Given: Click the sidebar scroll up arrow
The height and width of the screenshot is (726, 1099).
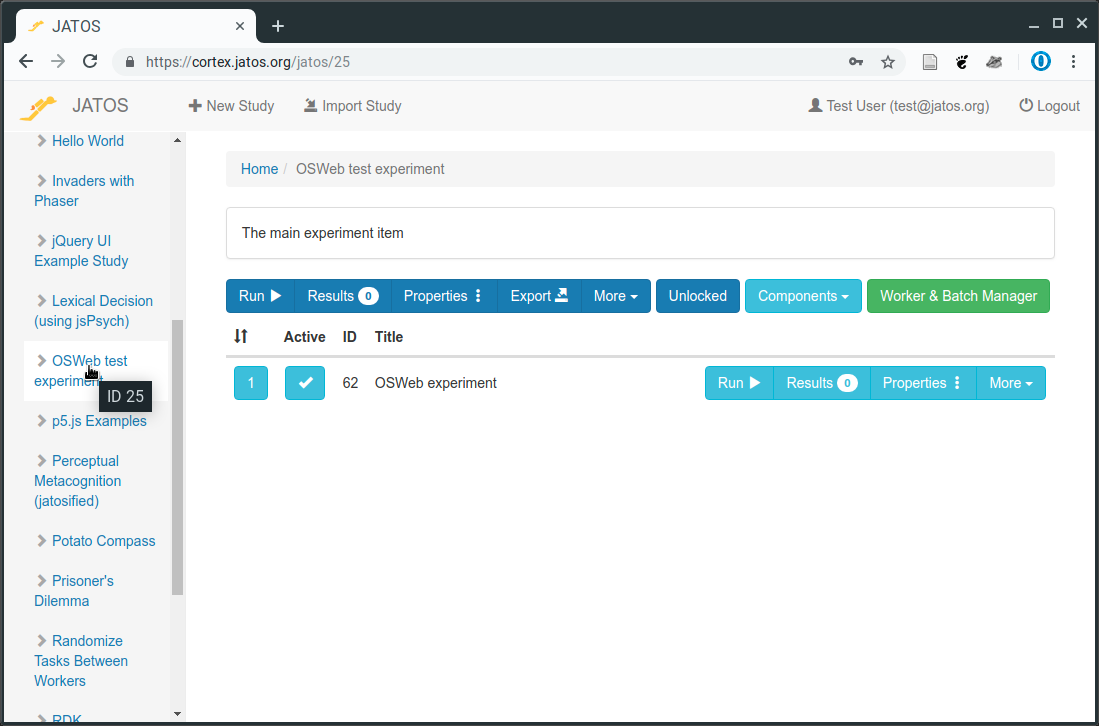Looking at the screenshot, I should tap(177, 140).
